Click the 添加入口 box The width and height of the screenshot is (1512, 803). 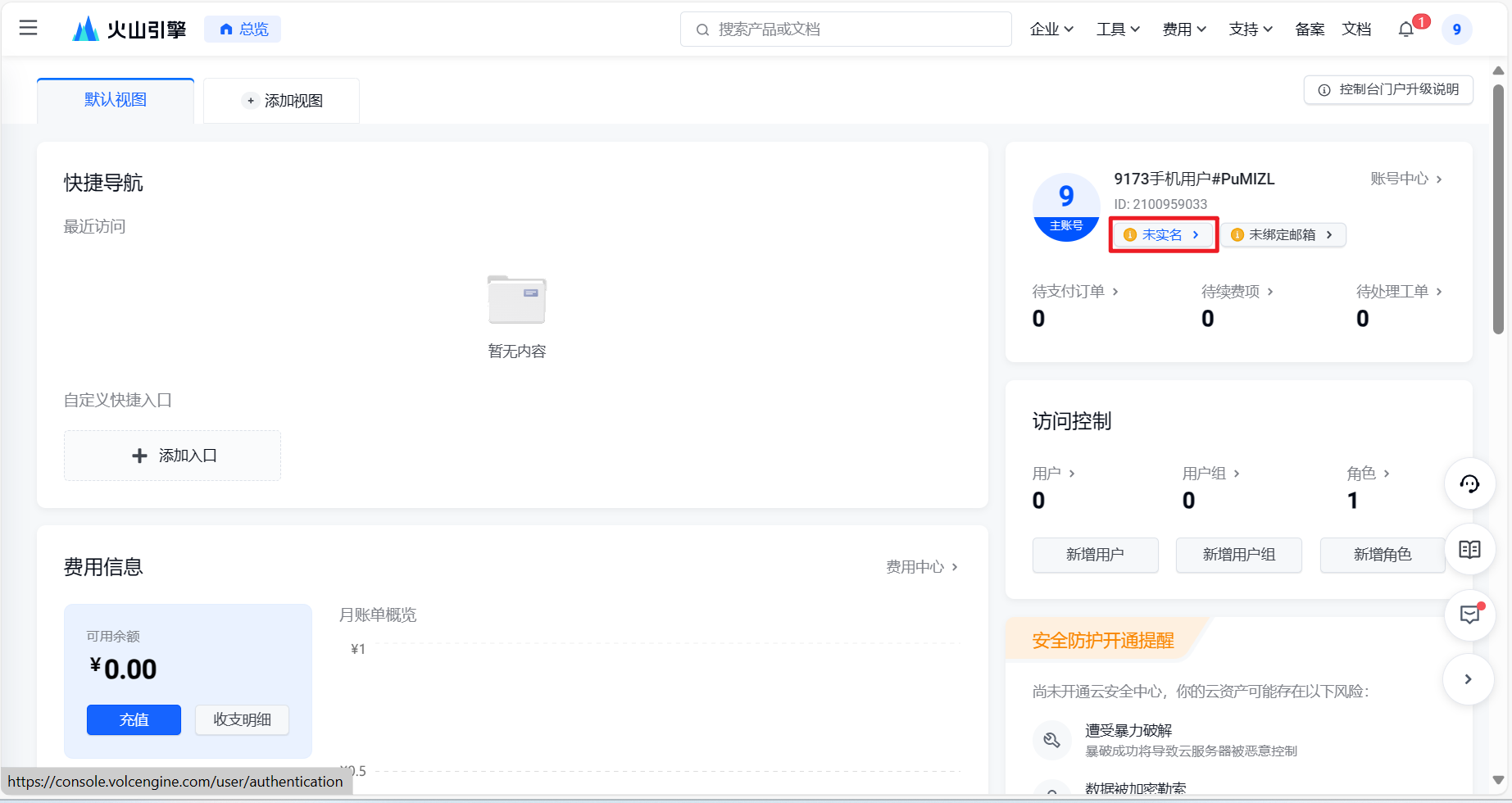(173, 456)
